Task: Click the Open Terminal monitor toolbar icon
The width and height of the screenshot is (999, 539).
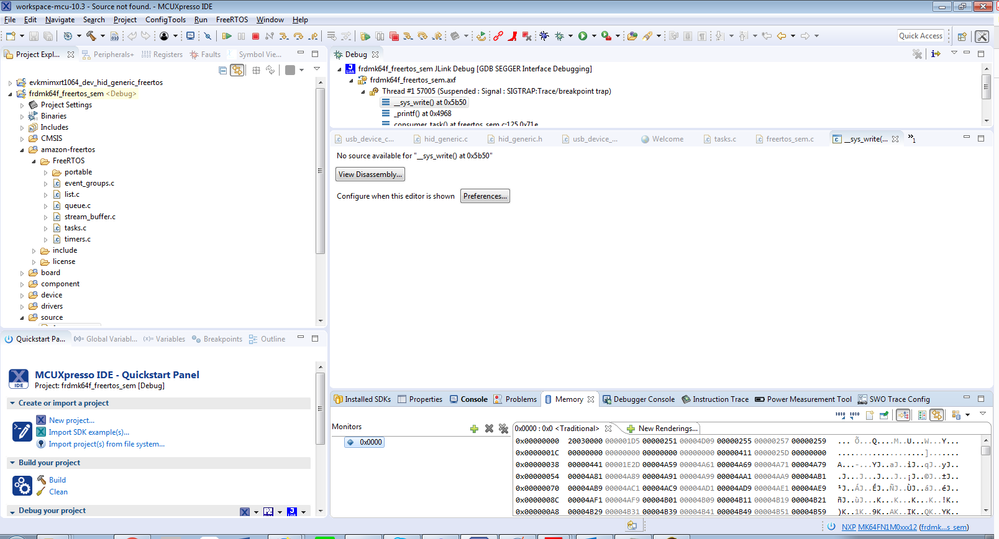Action: [190, 36]
